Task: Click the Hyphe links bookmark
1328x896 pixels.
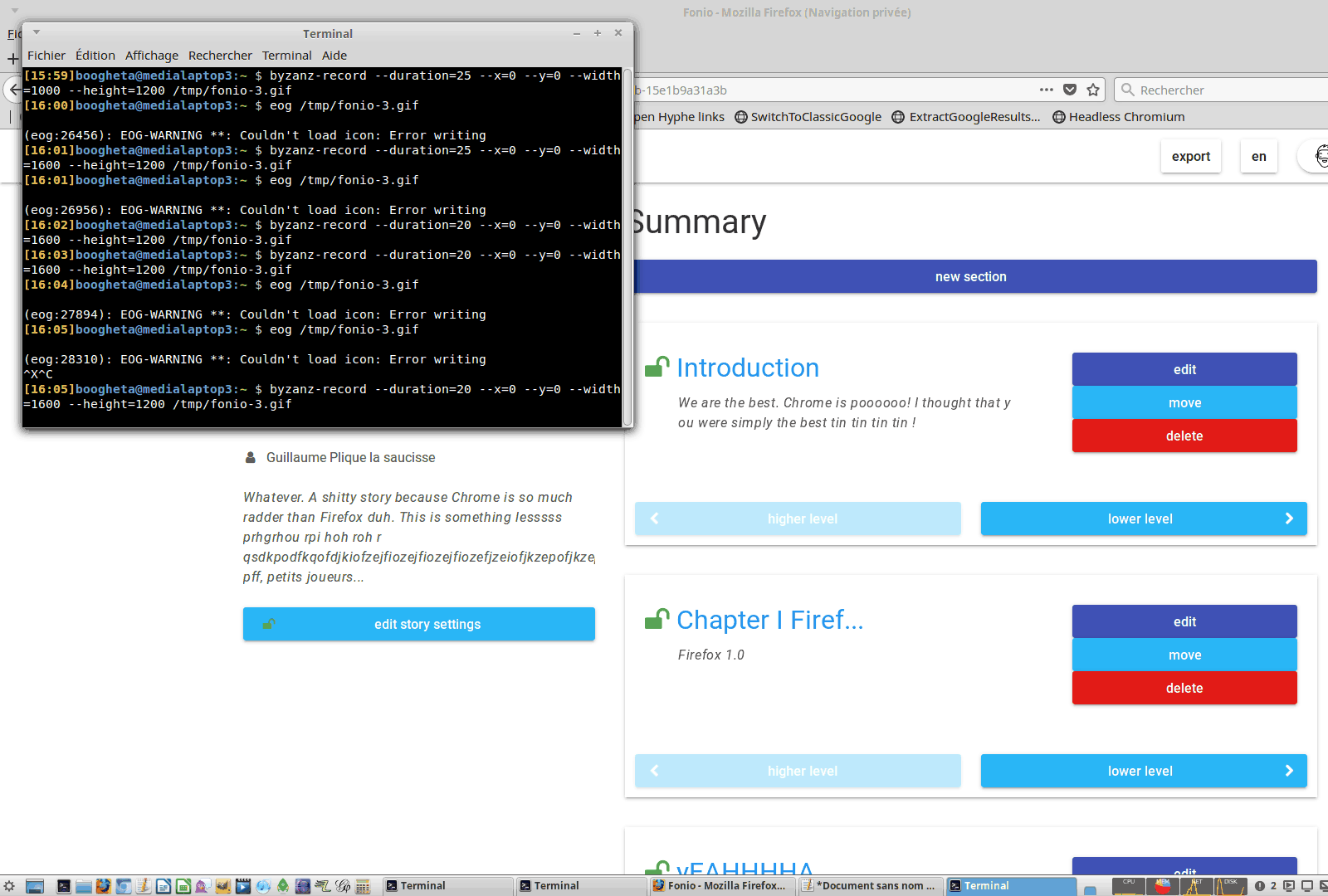Action: (x=680, y=117)
